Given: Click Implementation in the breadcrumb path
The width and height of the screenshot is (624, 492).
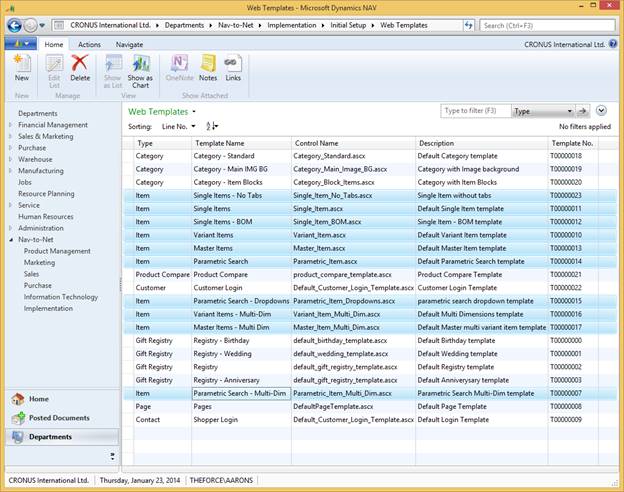Looking at the screenshot, I should pyautogui.click(x=292, y=25).
